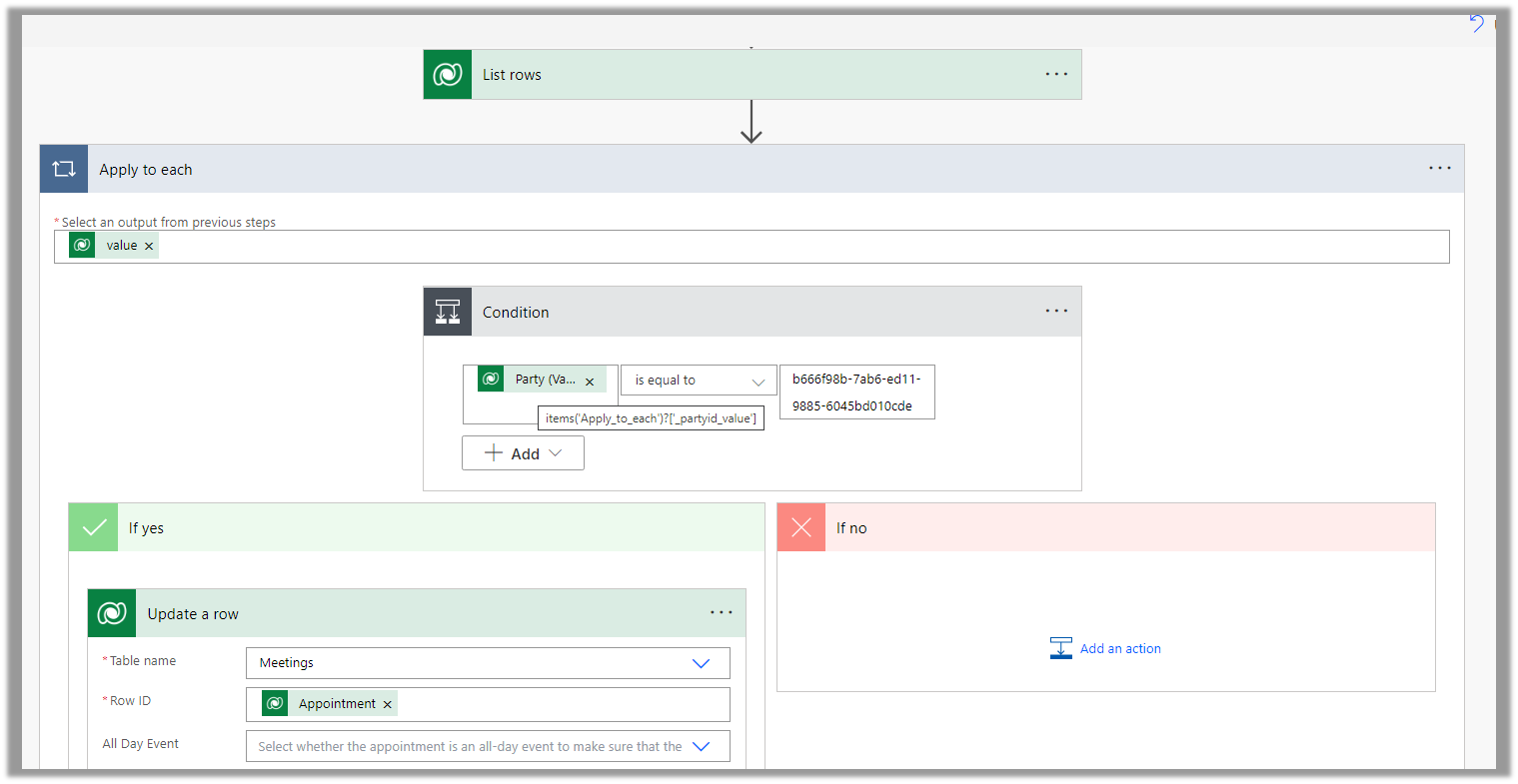Click the undo arrow icon at top right

(x=1476, y=23)
